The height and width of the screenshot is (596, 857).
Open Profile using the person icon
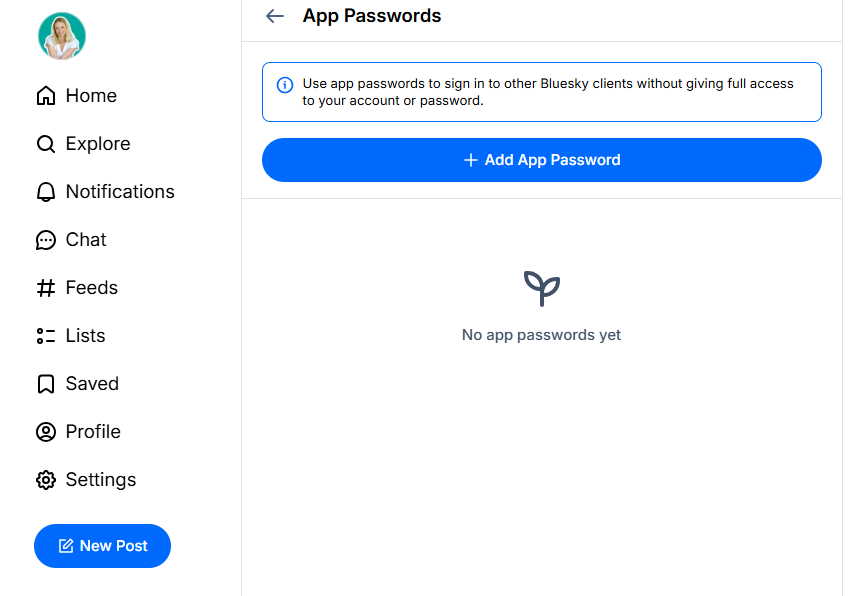(x=46, y=431)
